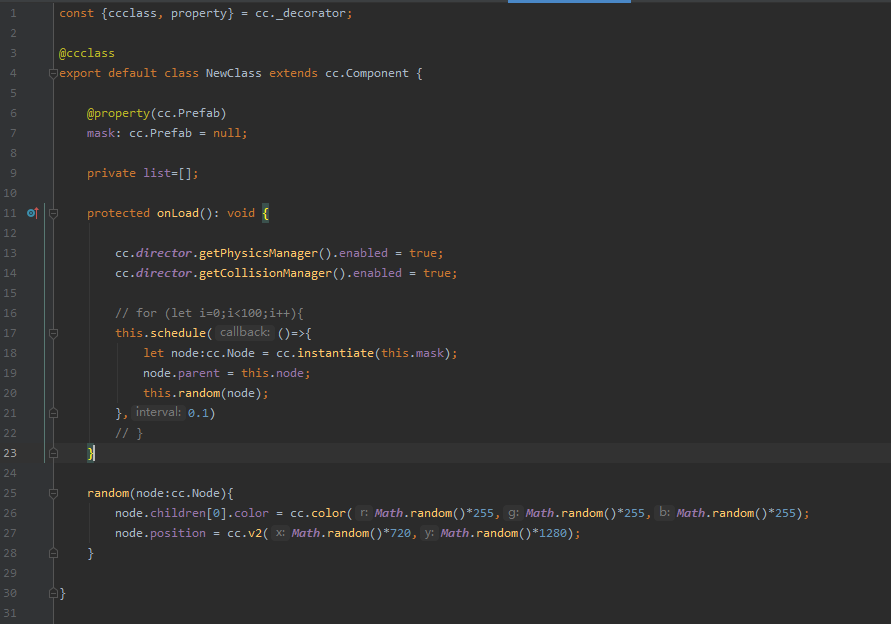Viewport: 891px width, 624px height.
Task: Collapse the schedule callback fold marker on line 17
Action: (x=53, y=333)
